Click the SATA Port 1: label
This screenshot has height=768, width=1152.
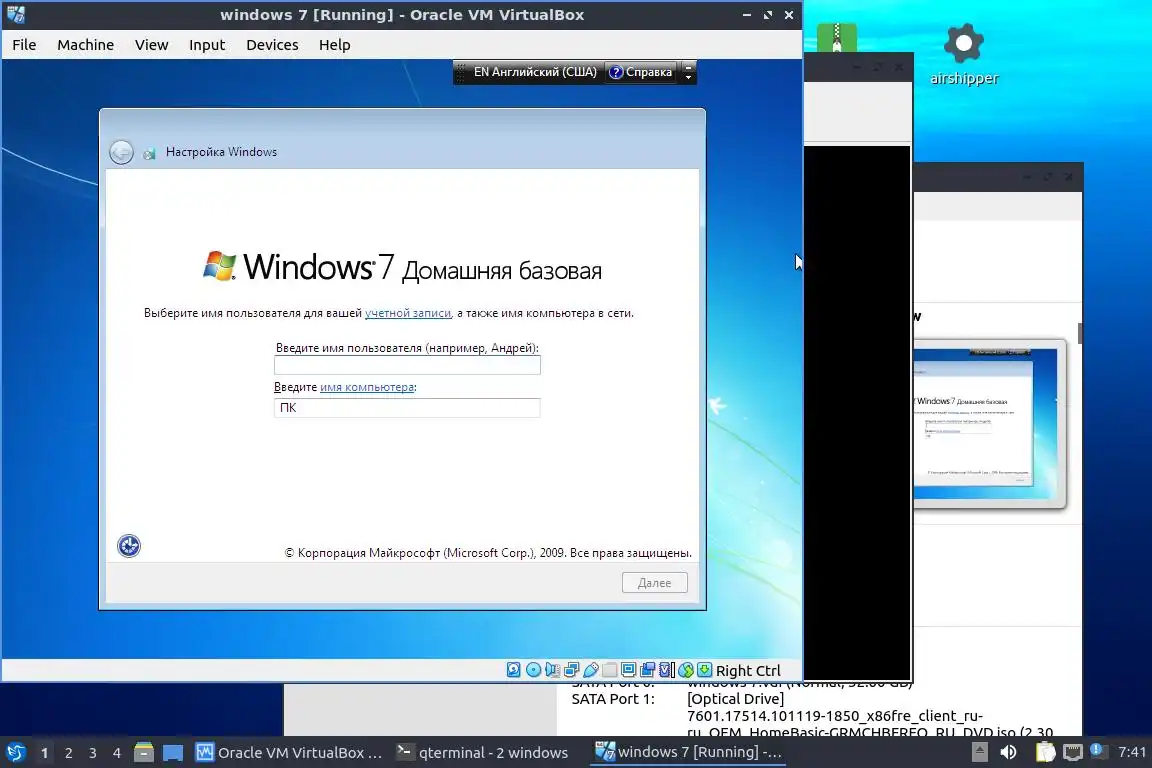pyautogui.click(x=613, y=699)
